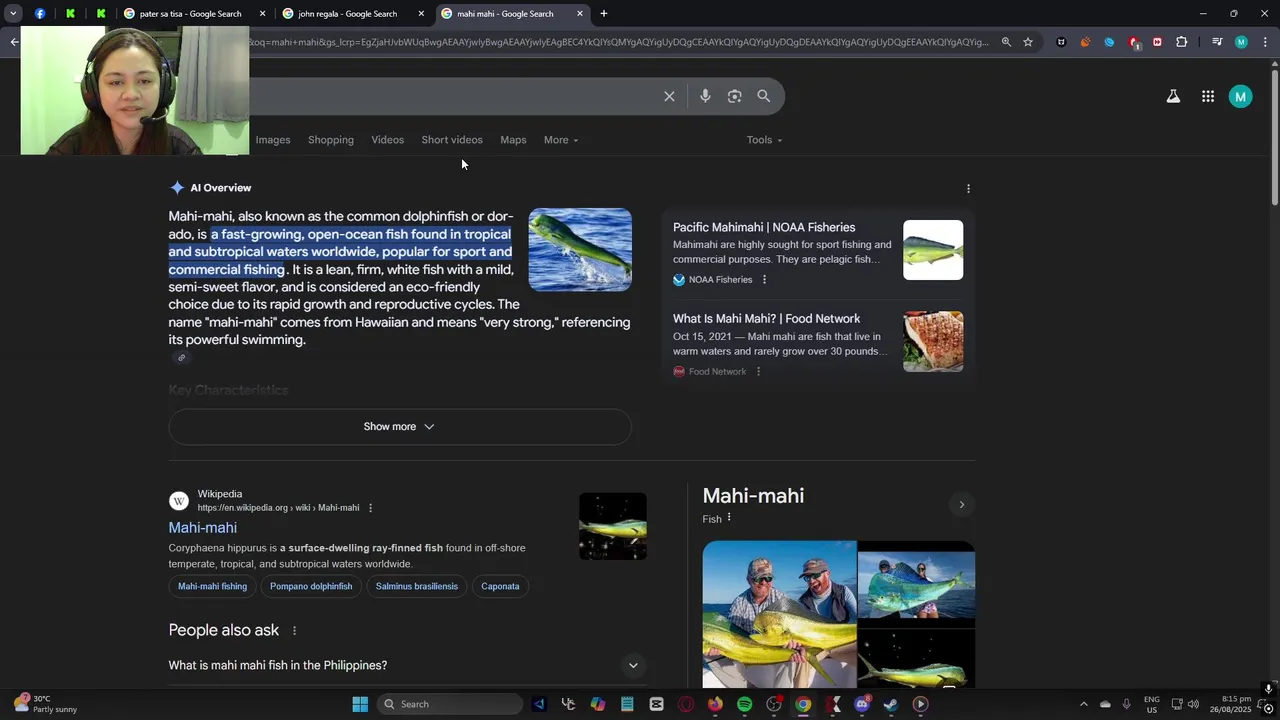Close the 'mahi mahi' browser tab

tap(579, 14)
